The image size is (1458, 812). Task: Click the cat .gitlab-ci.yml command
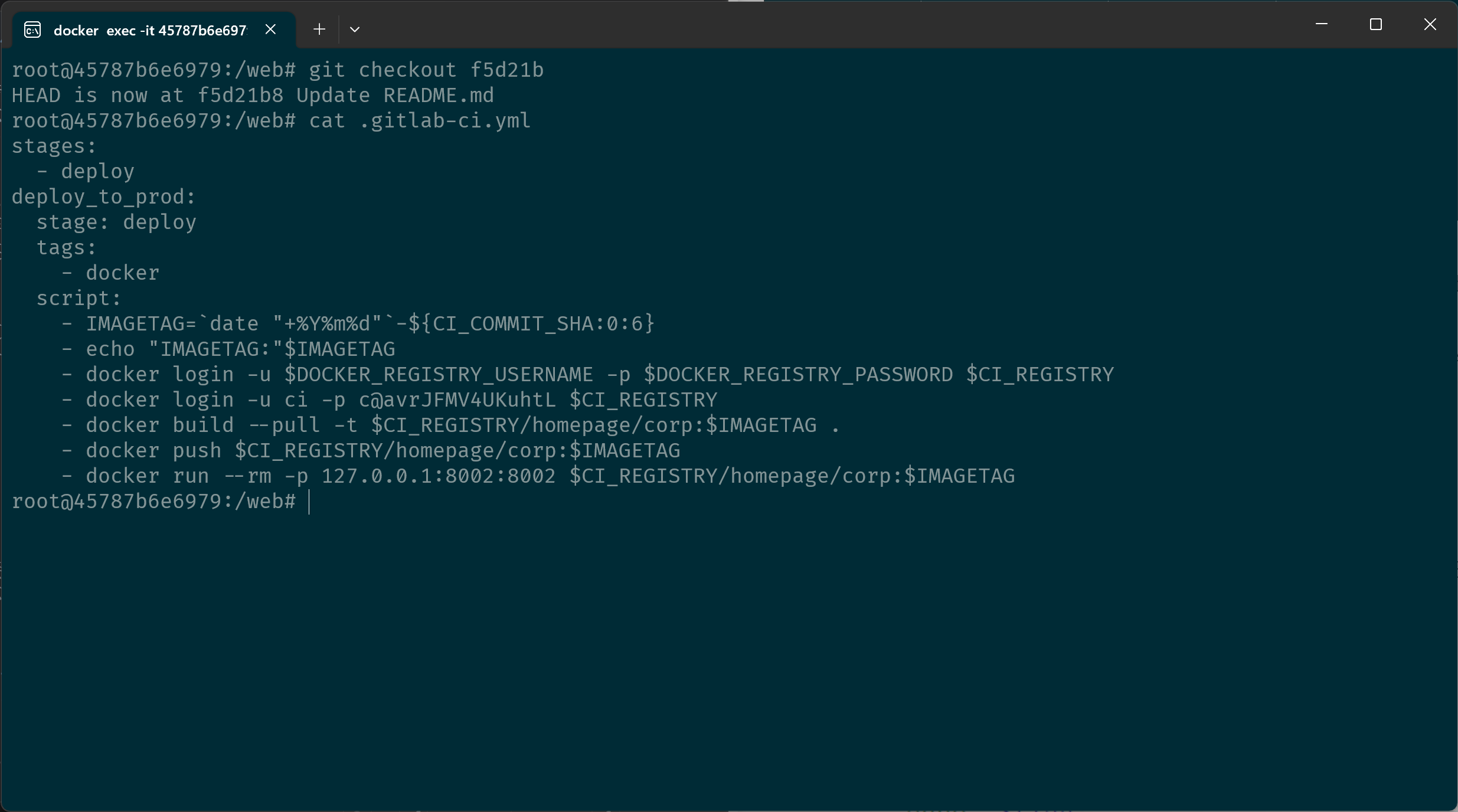[x=420, y=120]
